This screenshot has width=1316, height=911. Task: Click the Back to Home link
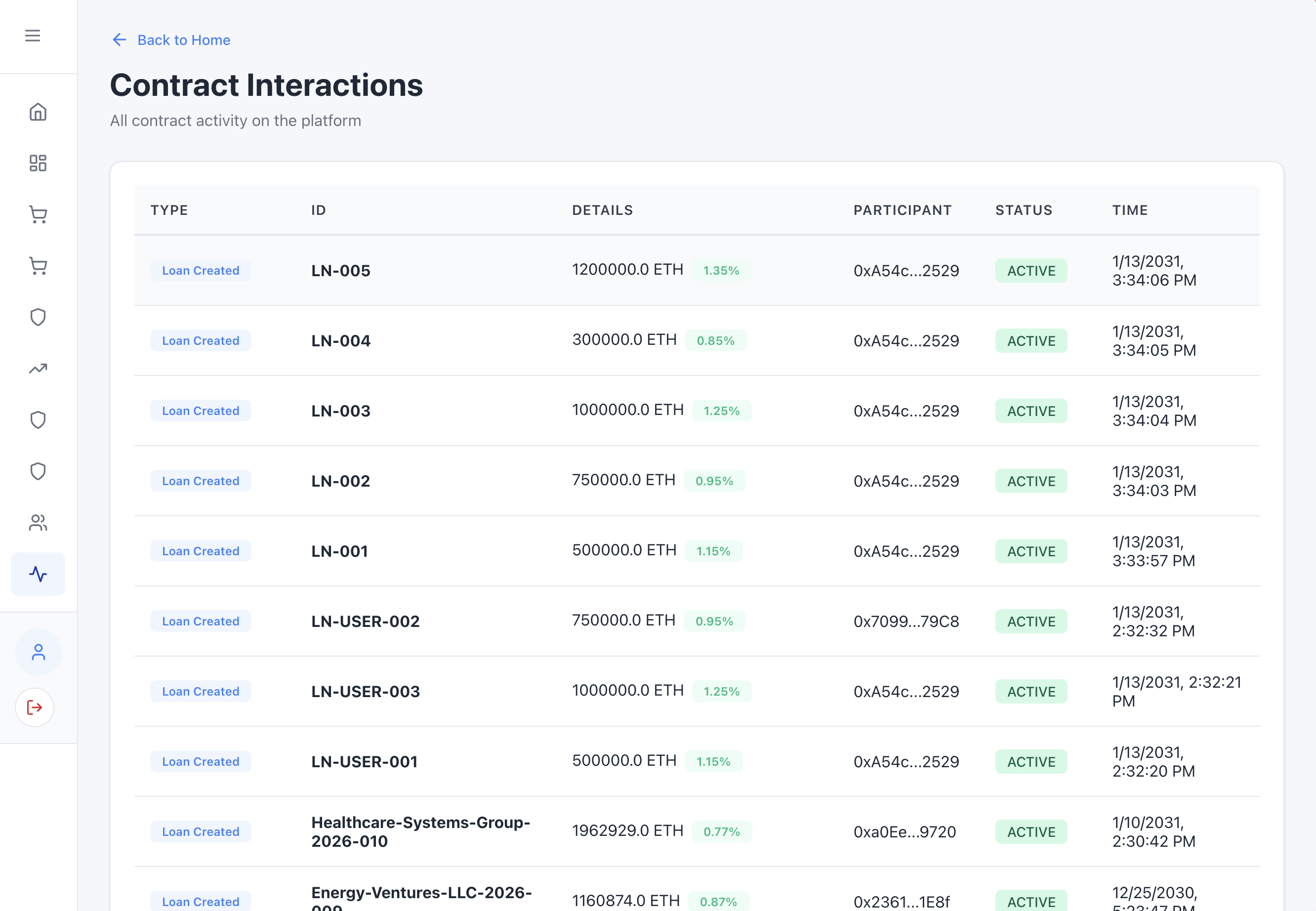(183, 40)
